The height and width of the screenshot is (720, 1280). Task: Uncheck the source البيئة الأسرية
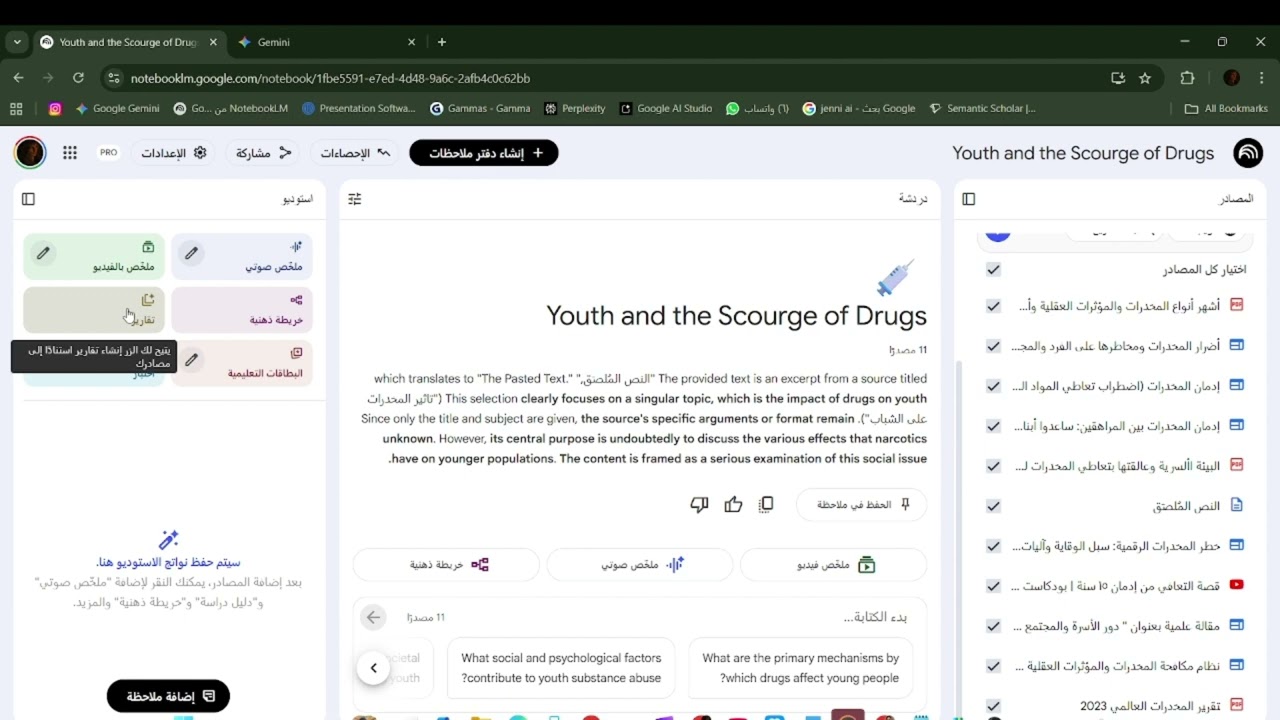(993, 466)
